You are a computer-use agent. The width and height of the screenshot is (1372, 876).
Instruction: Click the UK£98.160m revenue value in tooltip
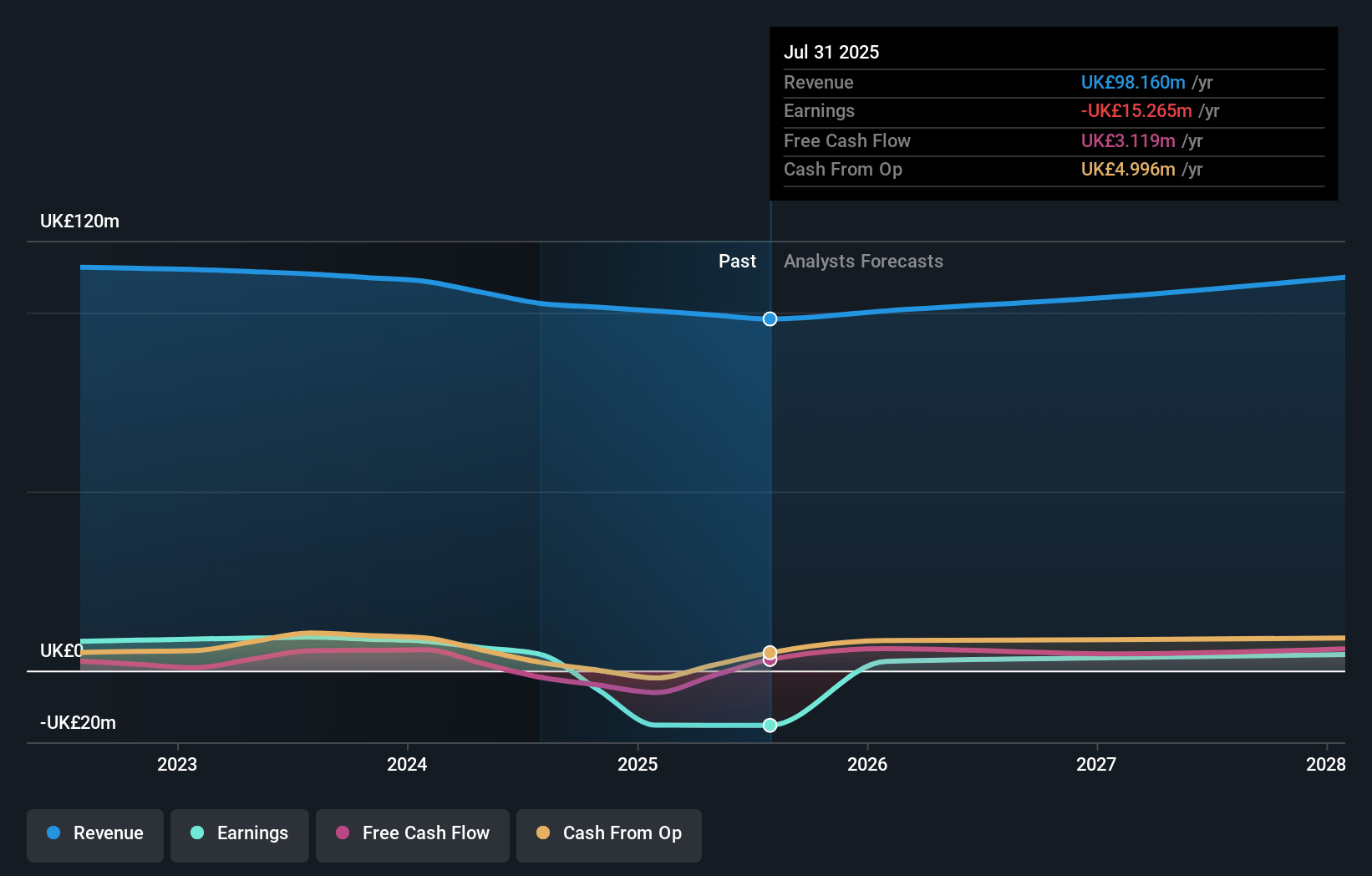(1132, 83)
